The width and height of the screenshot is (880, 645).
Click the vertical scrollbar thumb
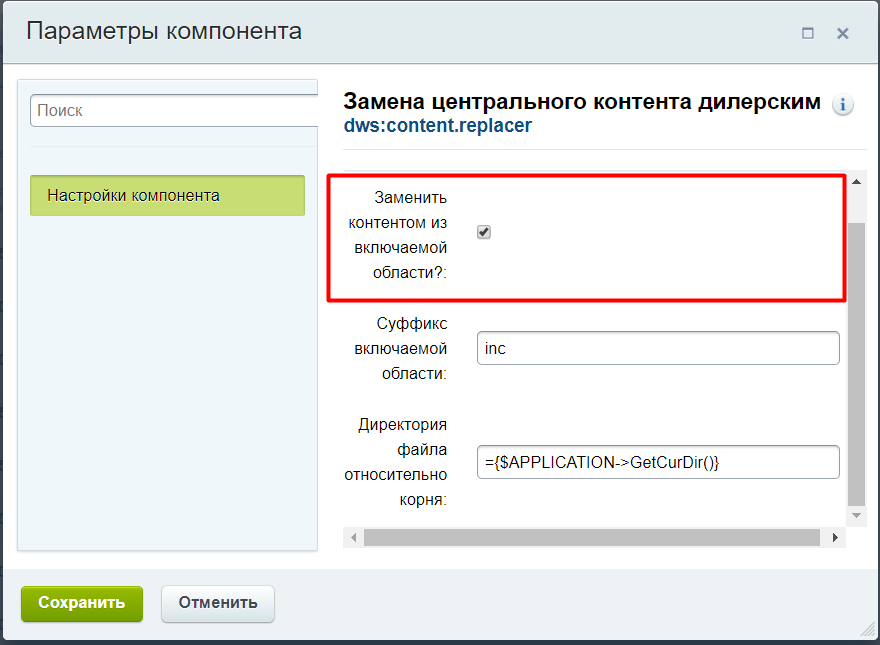tap(856, 360)
